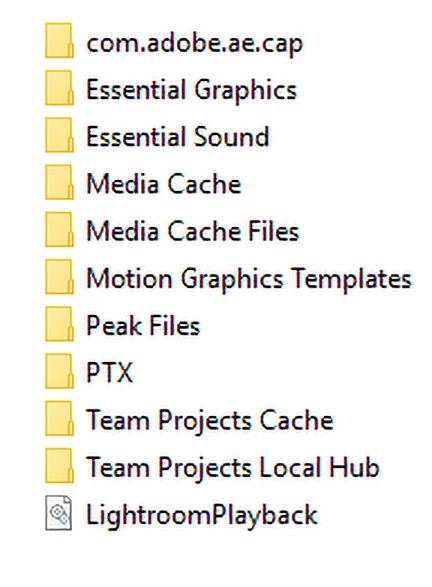This screenshot has width=432, height=587.
Task: Select the Media Cache Files label
Action: [x=192, y=231]
